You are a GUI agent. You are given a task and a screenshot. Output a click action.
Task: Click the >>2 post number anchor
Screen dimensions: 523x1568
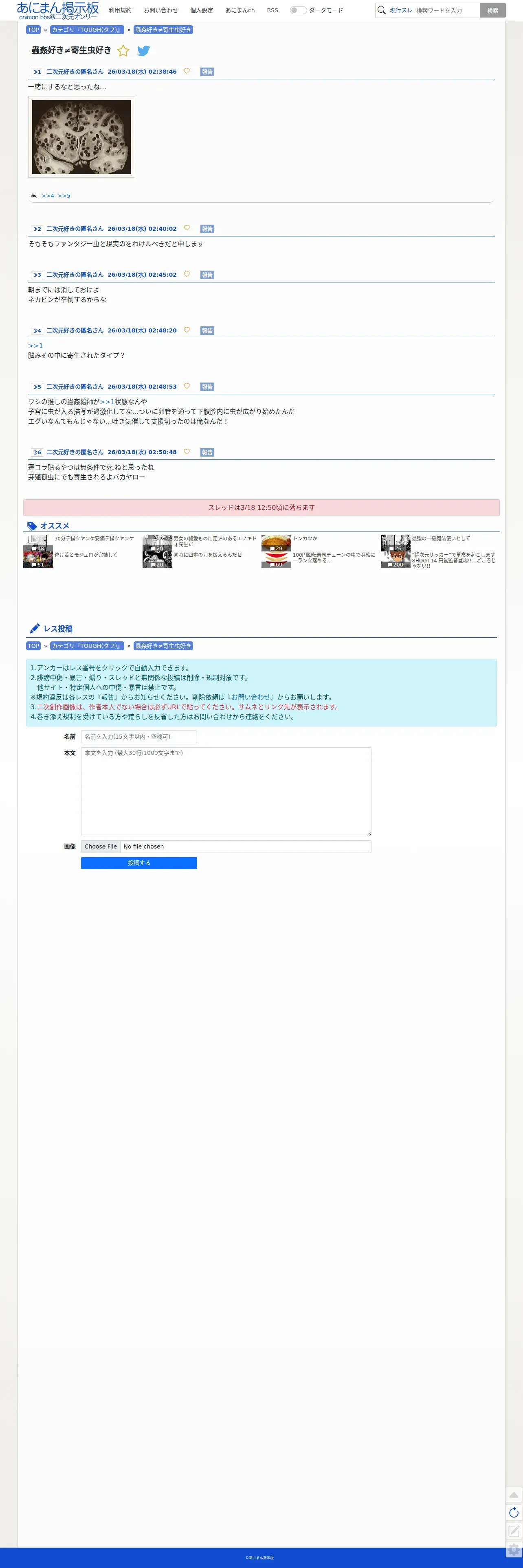(37, 229)
